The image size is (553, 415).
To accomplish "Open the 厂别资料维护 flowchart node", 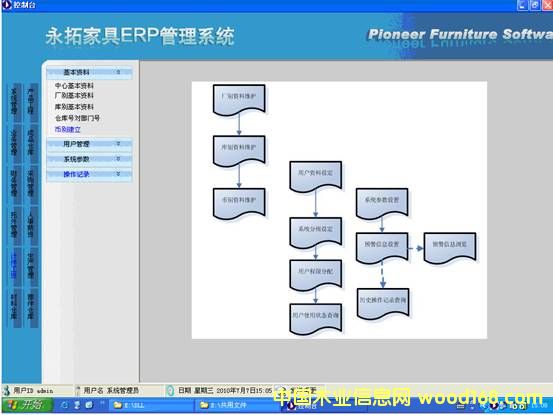I will click(x=239, y=99).
